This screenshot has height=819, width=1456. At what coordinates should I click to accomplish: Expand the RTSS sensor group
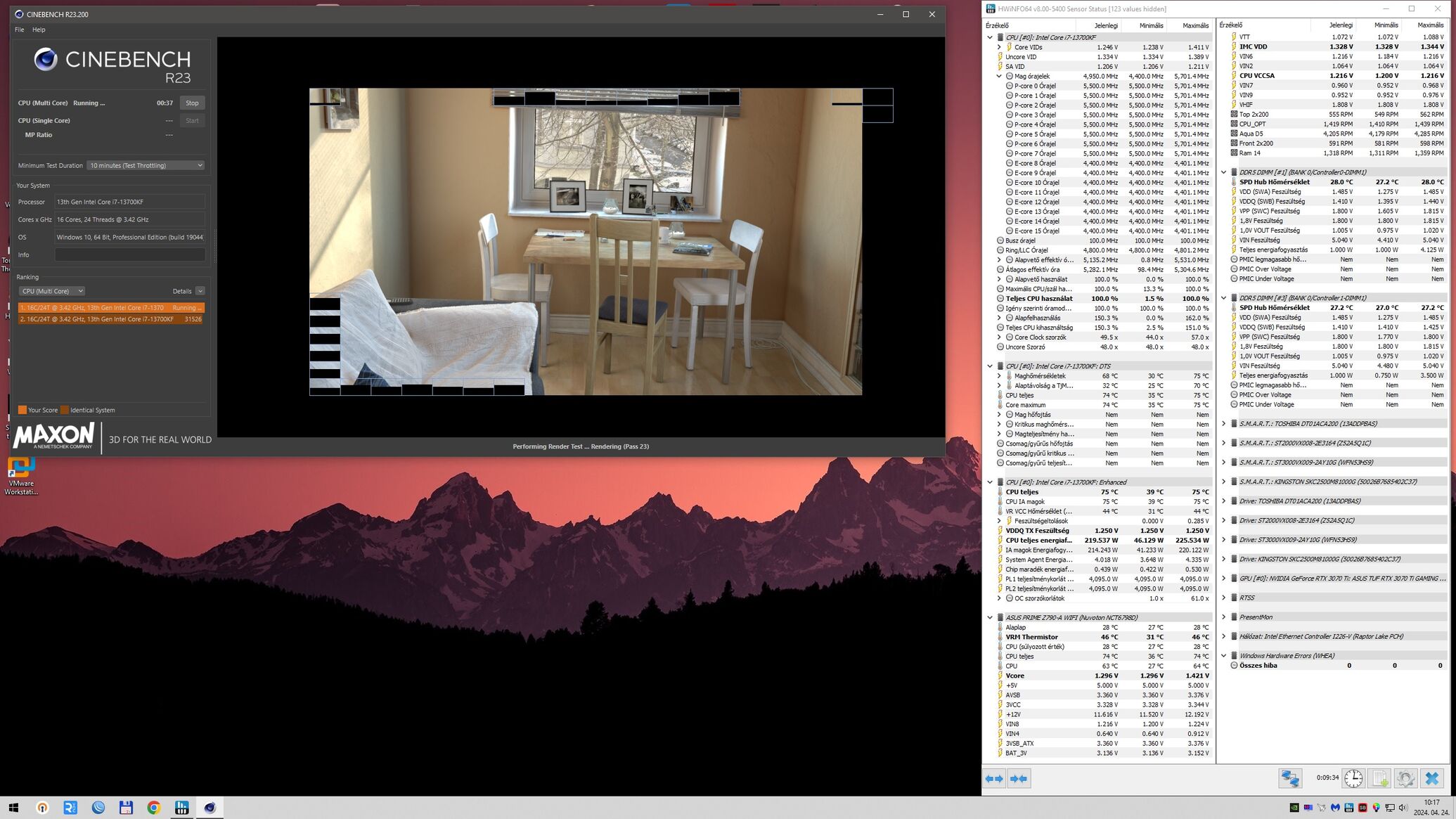point(1224,598)
